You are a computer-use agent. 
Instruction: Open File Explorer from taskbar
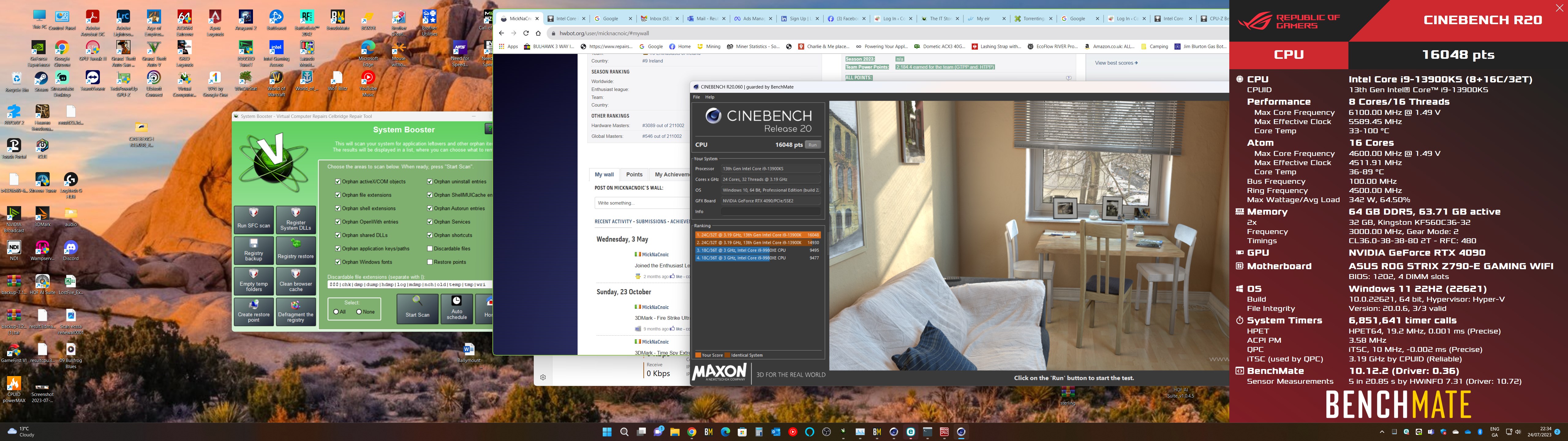(674, 432)
